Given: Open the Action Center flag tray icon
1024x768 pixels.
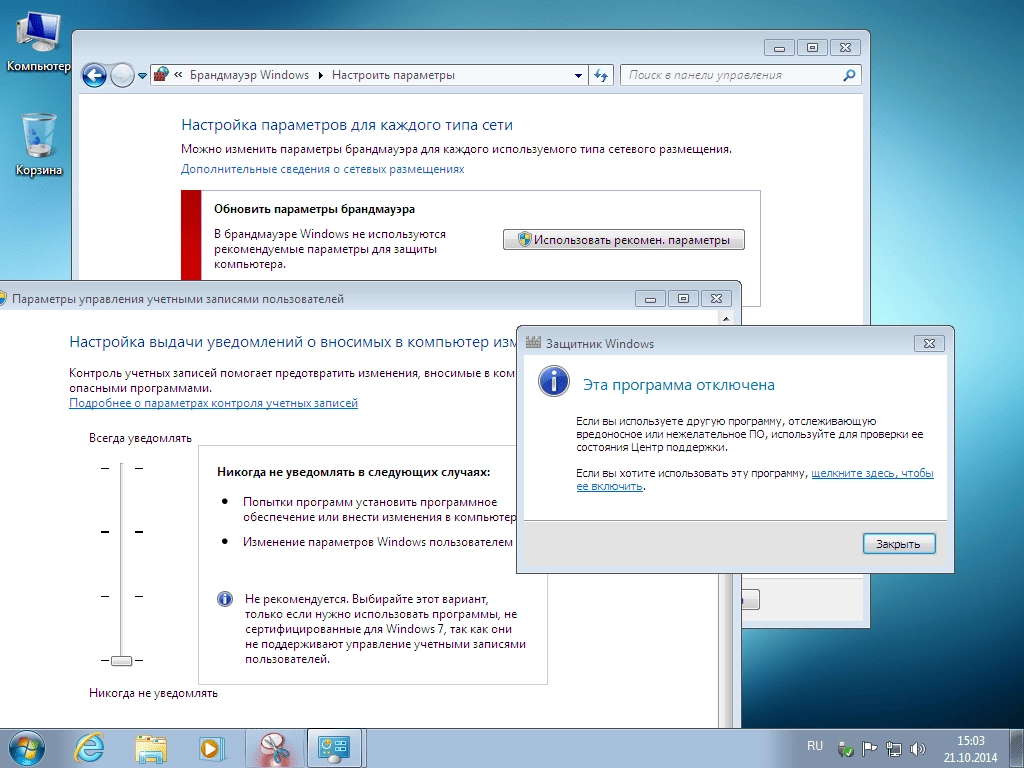Looking at the screenshot, I should tap(869, 748).
